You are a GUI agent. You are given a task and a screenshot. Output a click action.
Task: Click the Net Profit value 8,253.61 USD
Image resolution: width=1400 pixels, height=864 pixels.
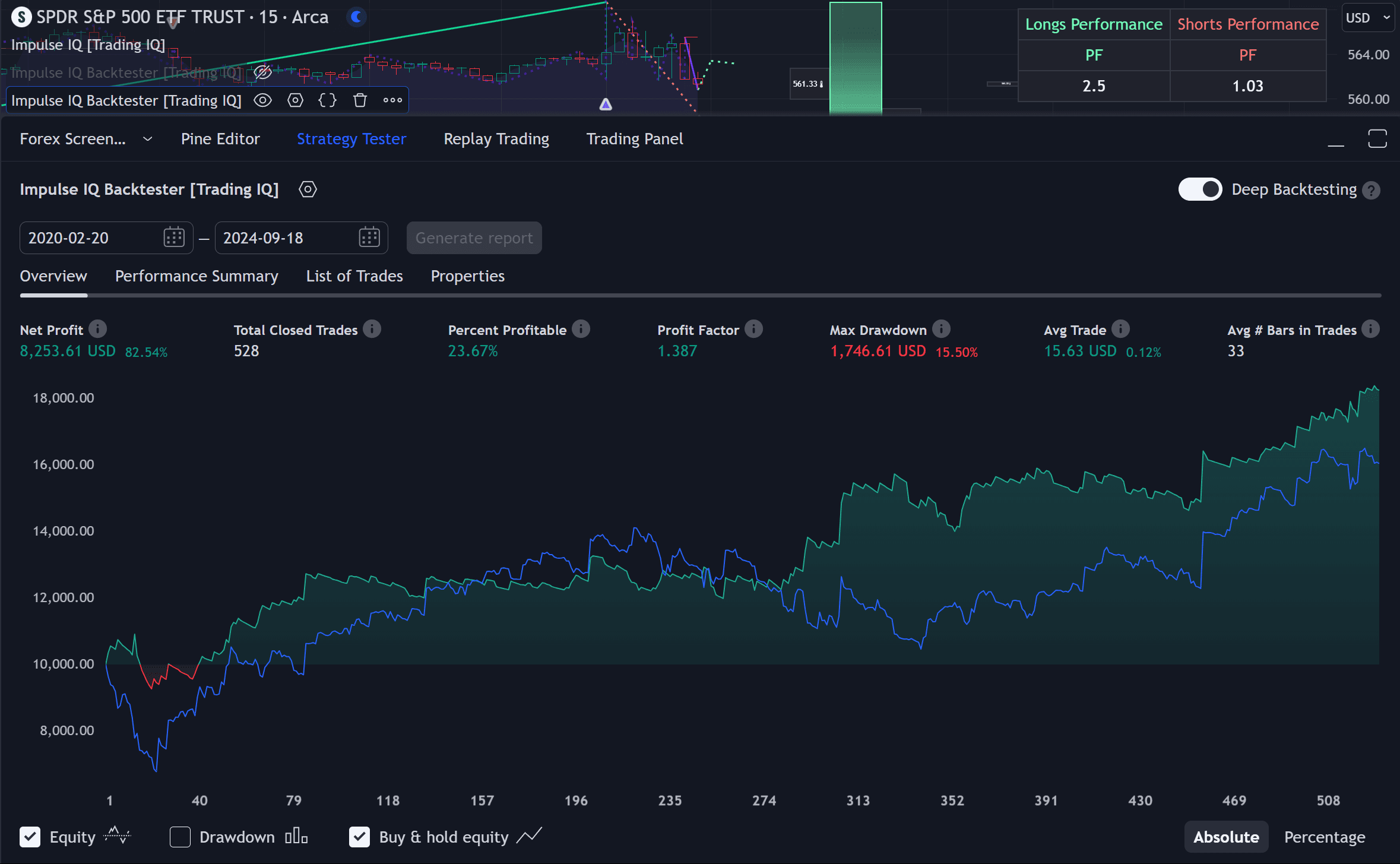pyautogui.click(x=68, y=351)
